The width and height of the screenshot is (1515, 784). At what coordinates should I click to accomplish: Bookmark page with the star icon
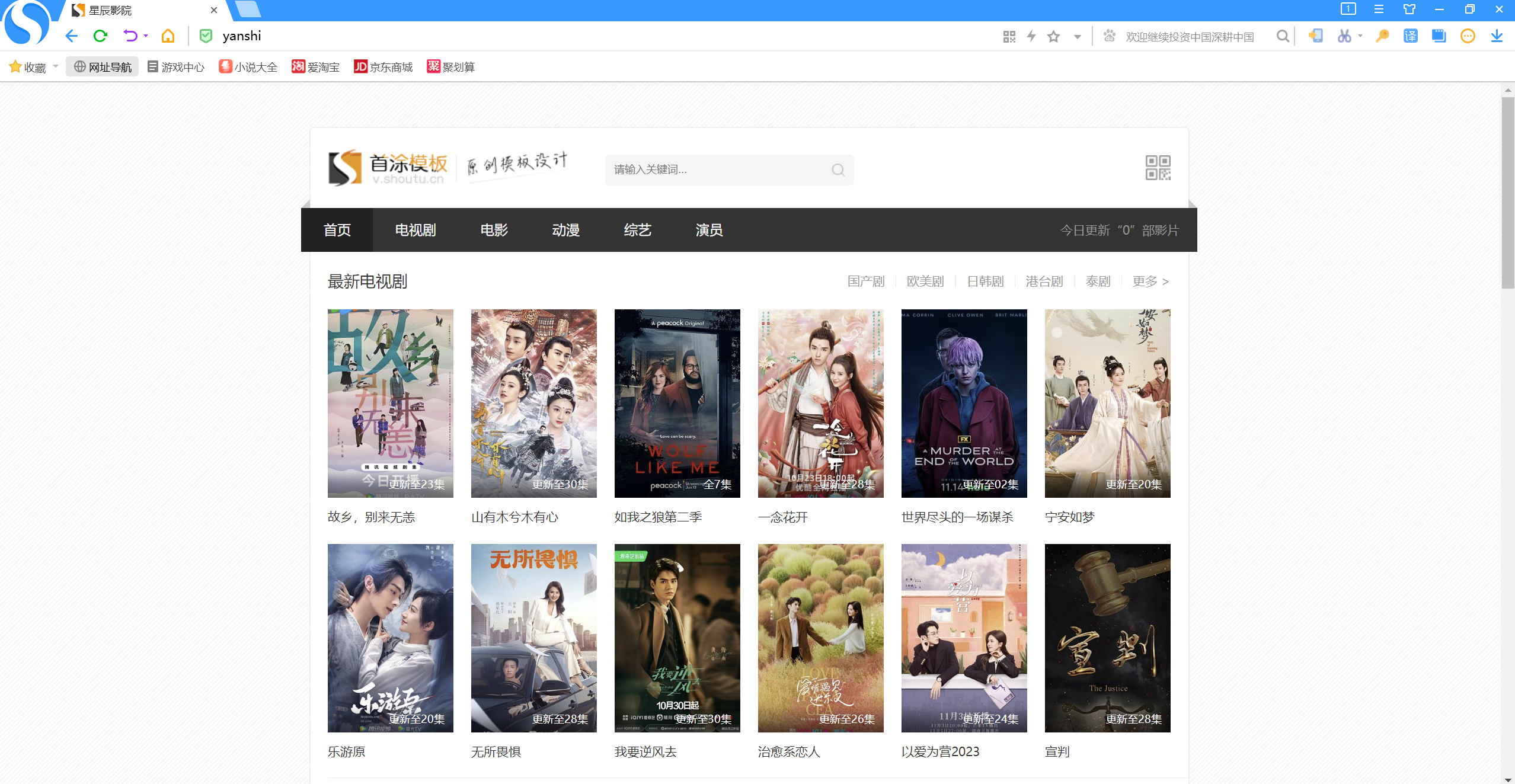[1053, 37]
